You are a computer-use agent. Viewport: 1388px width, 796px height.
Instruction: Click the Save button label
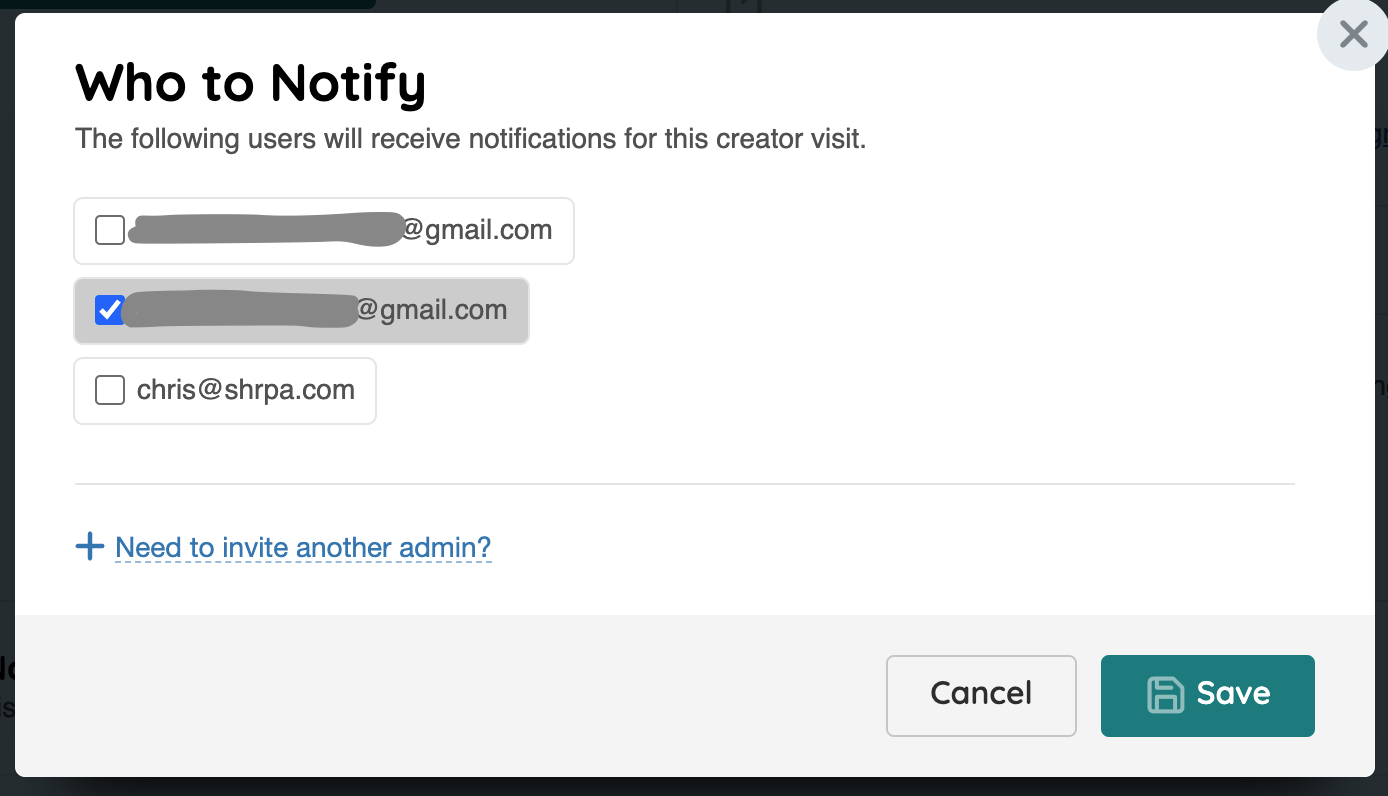coord(1233,694)
